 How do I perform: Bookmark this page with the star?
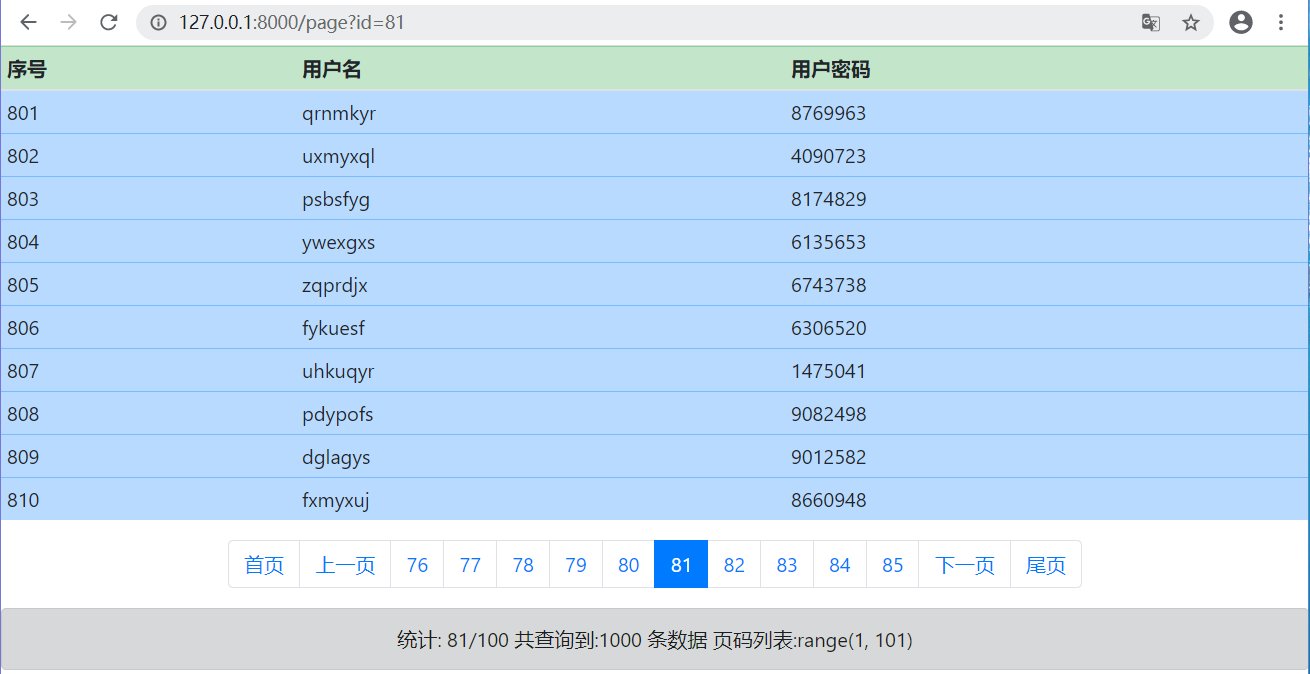pyautogui.click(x=1190, y=23)
